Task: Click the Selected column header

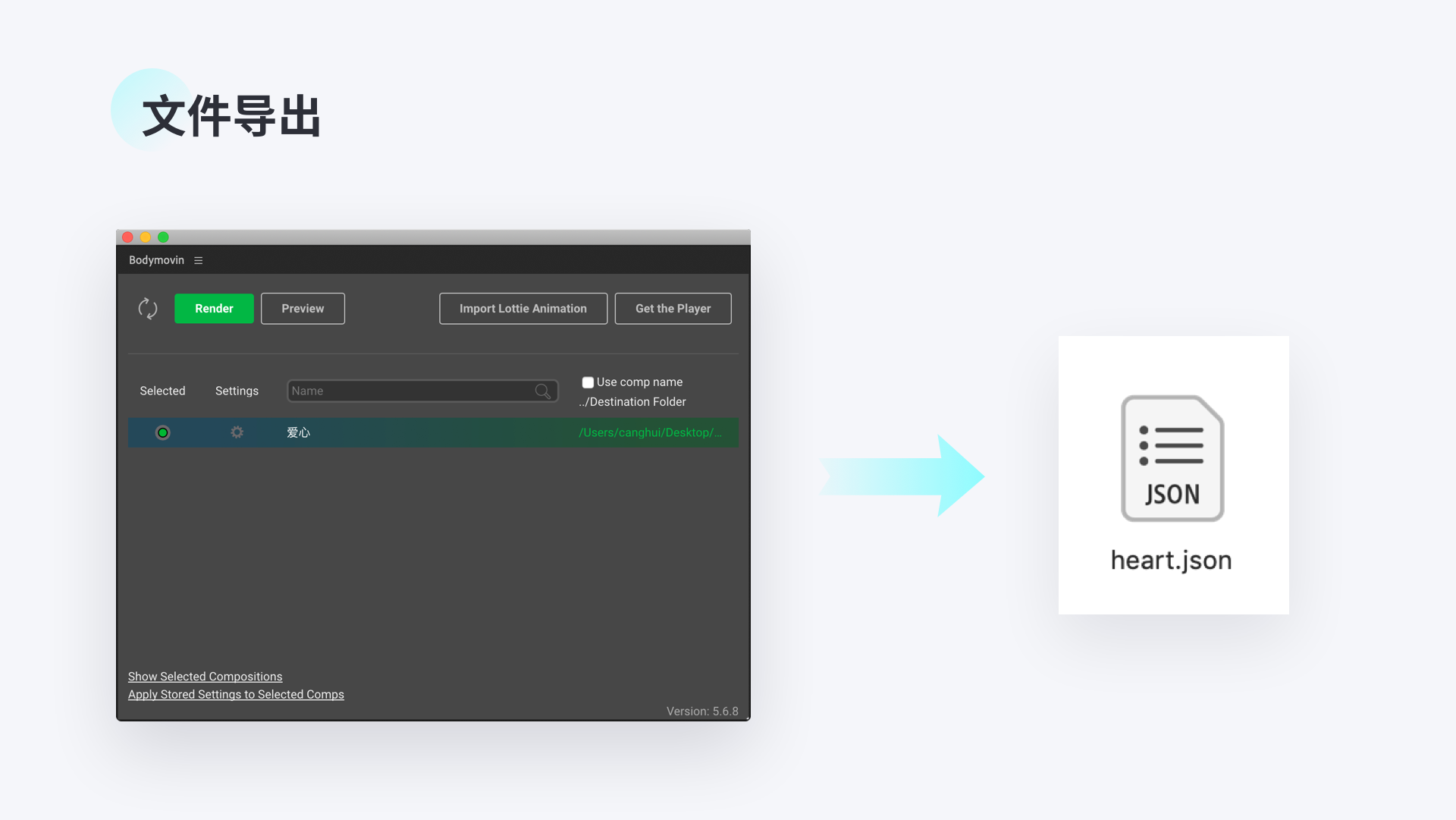Action: pos(162,391)
